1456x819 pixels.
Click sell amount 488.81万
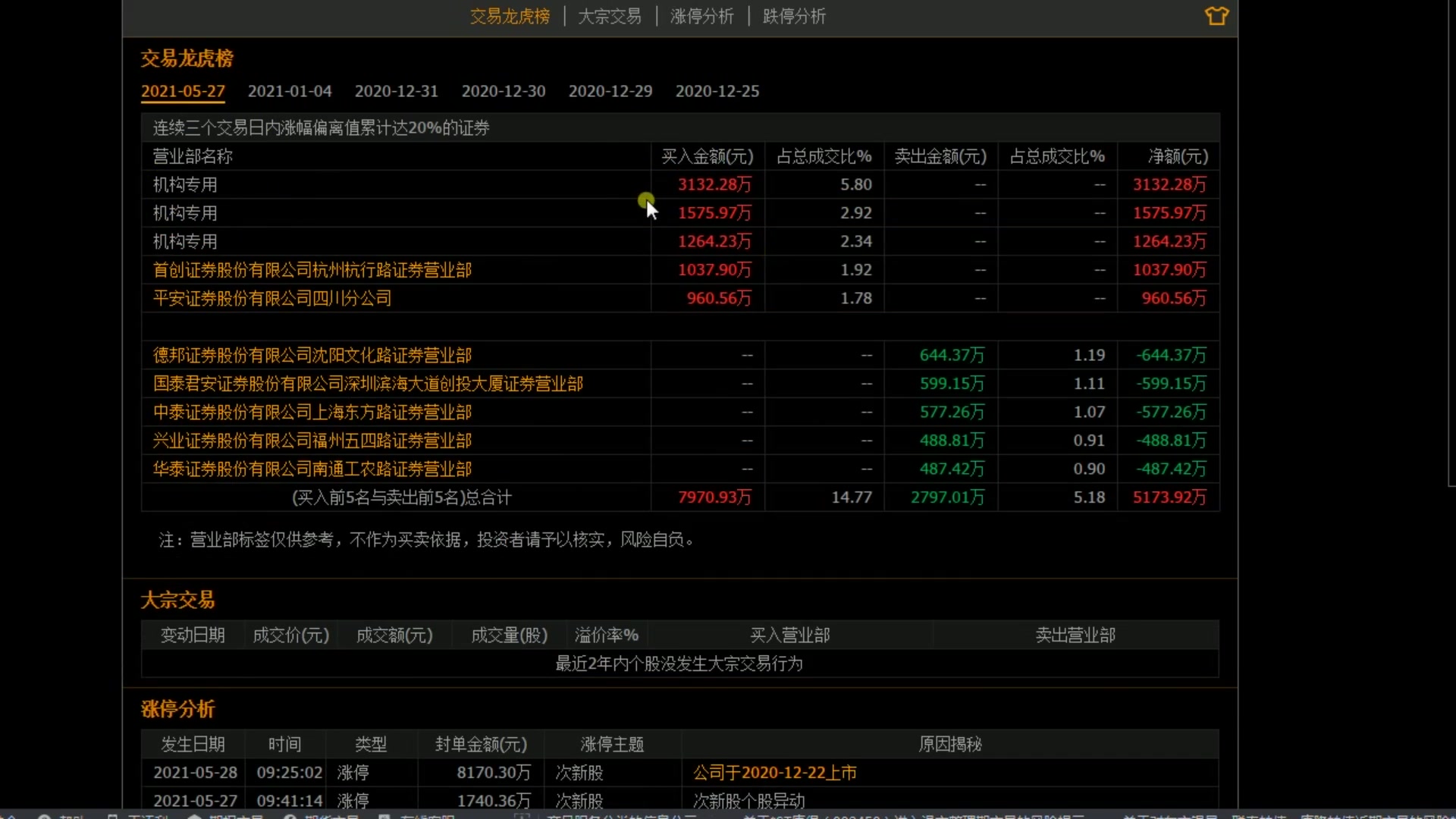pyautogui.click(x=952, y=441)
